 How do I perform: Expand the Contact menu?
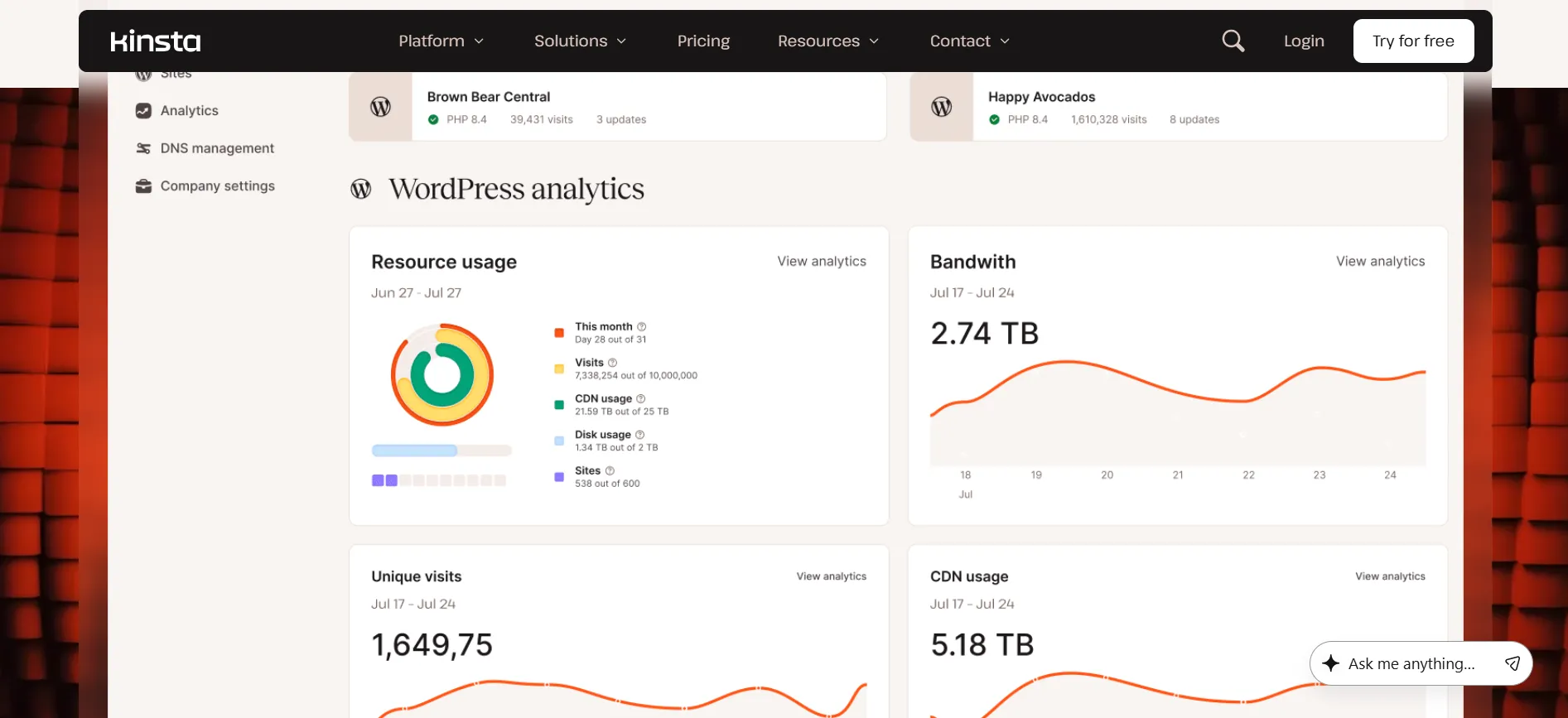(969, 41)
